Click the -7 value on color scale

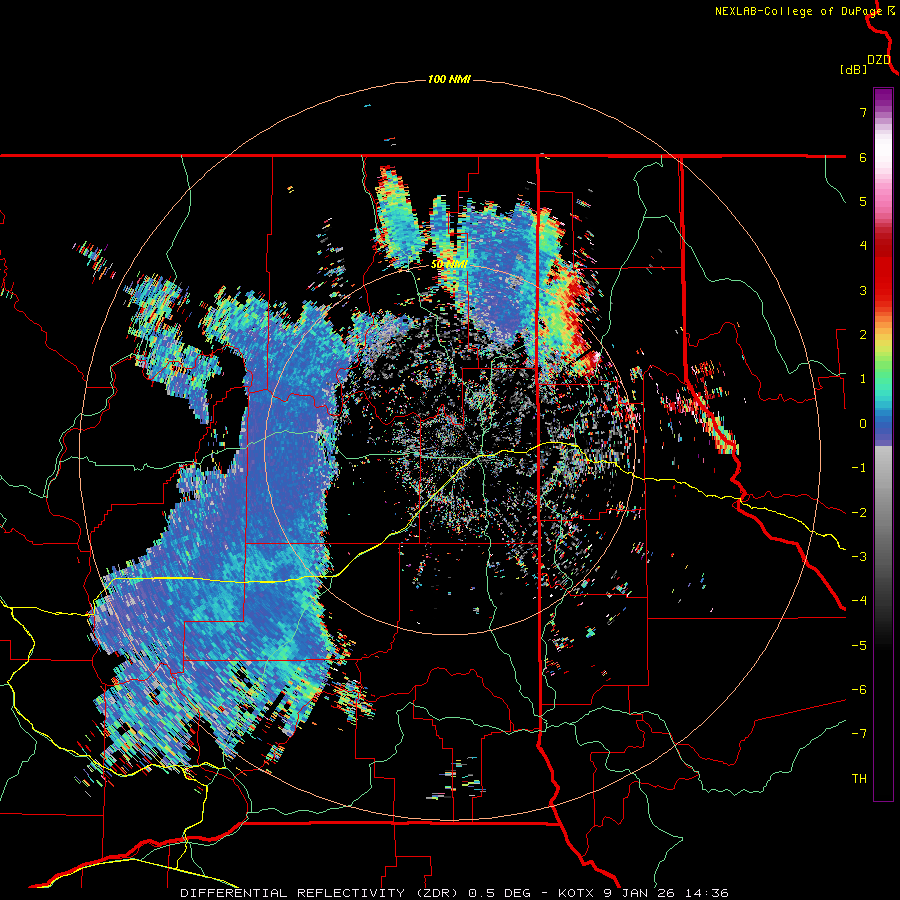click(x=859, y=734)
